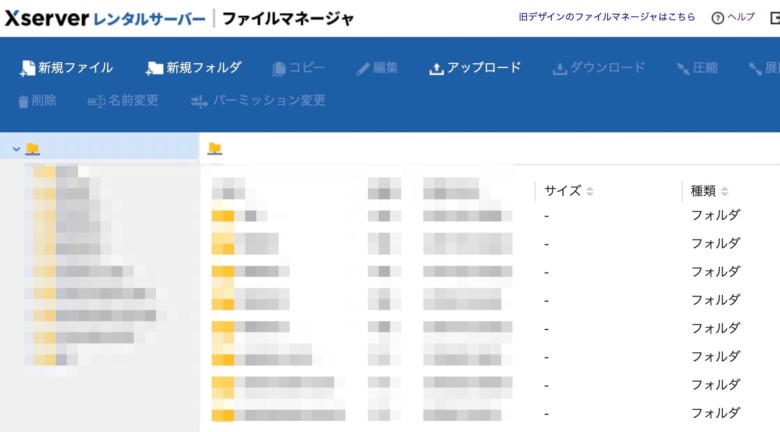780x432 pixels.
Task: Click the 名前変更 rename icon
Action: (x=97, y=102)
